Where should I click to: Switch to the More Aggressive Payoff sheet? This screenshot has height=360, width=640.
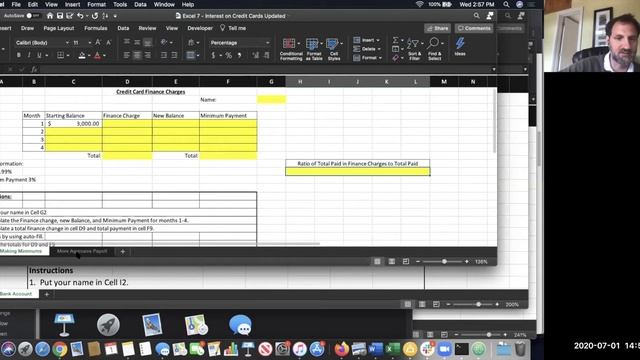point(82,251)
